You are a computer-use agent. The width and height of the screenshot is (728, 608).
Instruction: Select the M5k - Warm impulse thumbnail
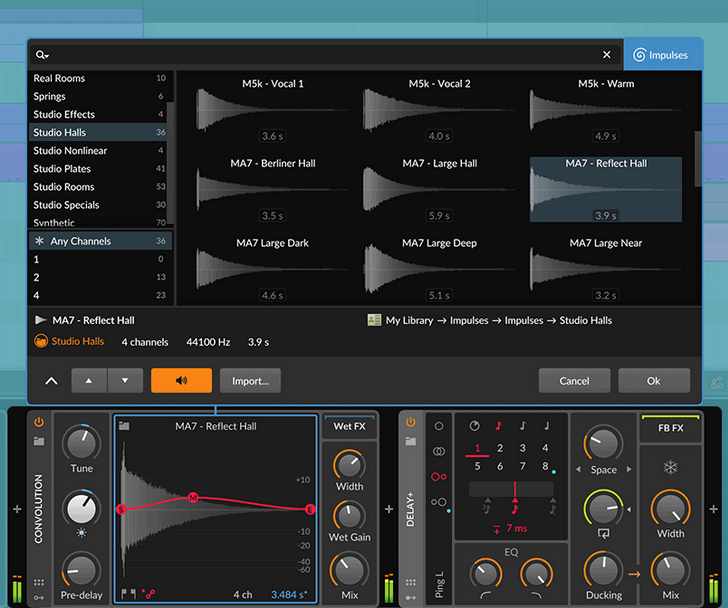(606, 110)
